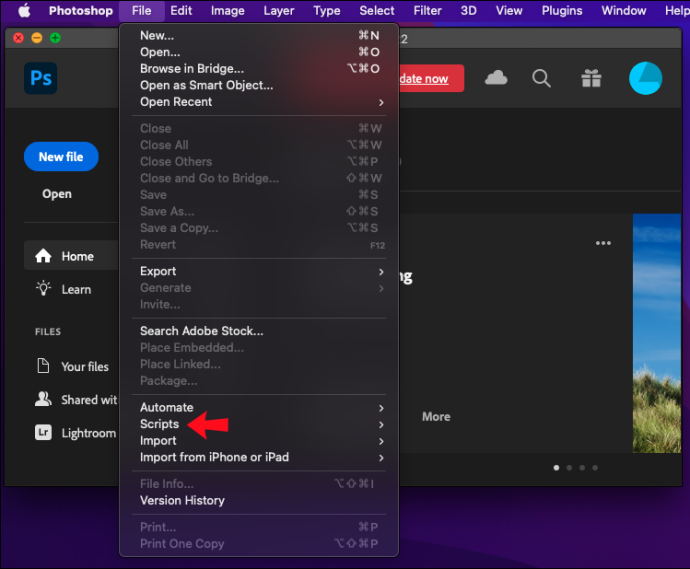Choose New... from File menu

click(x=259, y=35)
